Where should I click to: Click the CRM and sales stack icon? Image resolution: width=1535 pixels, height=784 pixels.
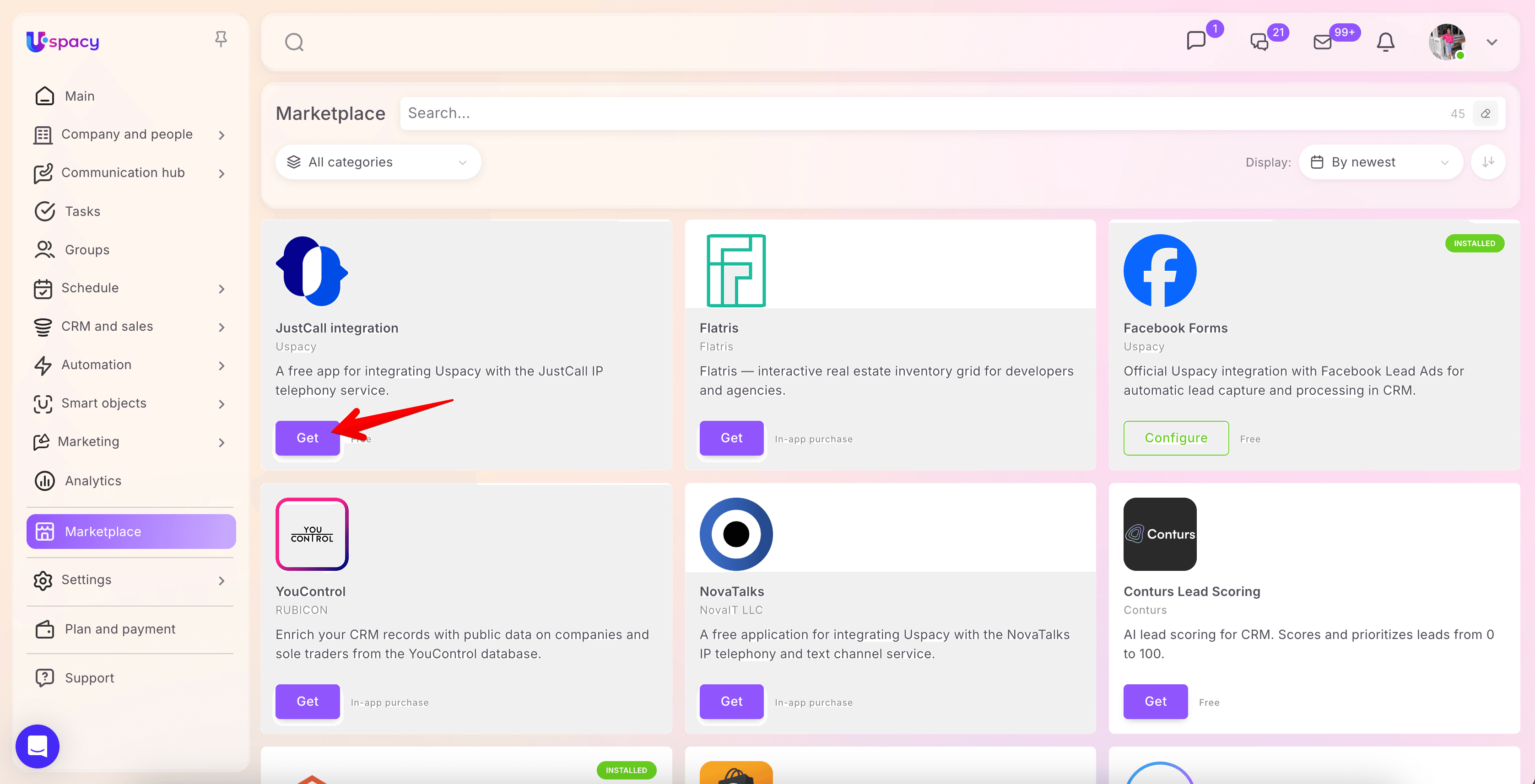(x=43, y=327)
